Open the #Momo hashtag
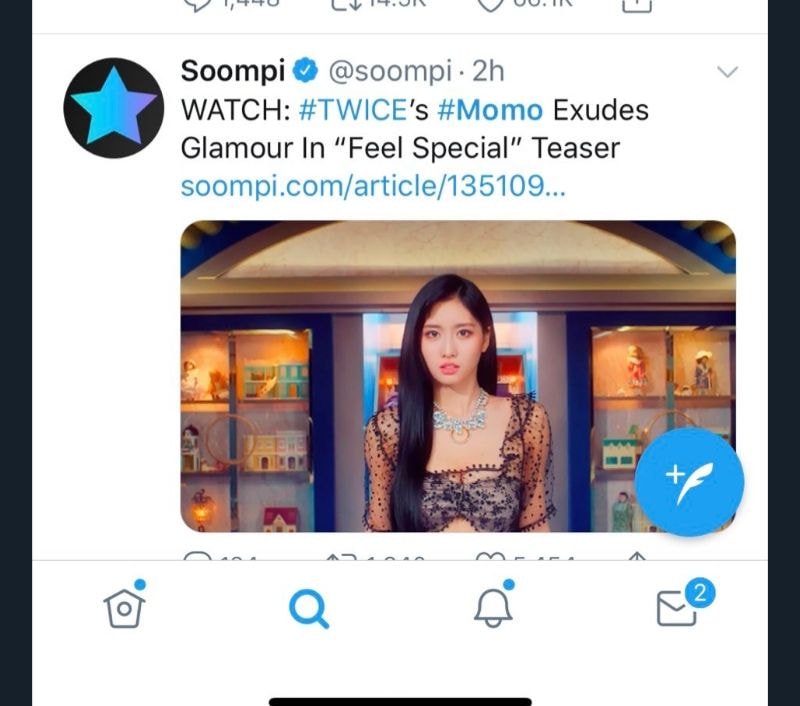The width and height of the screenshot is (800, 706). (490, 109)
